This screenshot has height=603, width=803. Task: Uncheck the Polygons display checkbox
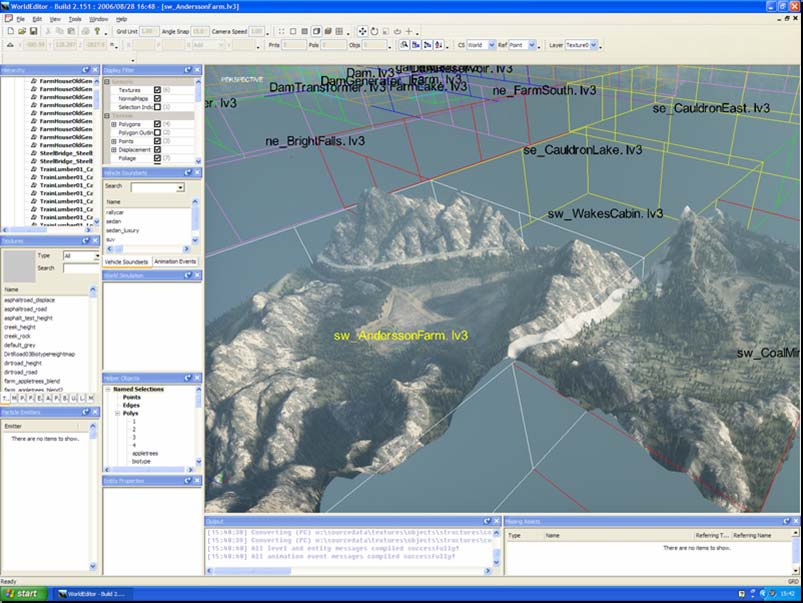pyautogui.click(x=157, y=124)
